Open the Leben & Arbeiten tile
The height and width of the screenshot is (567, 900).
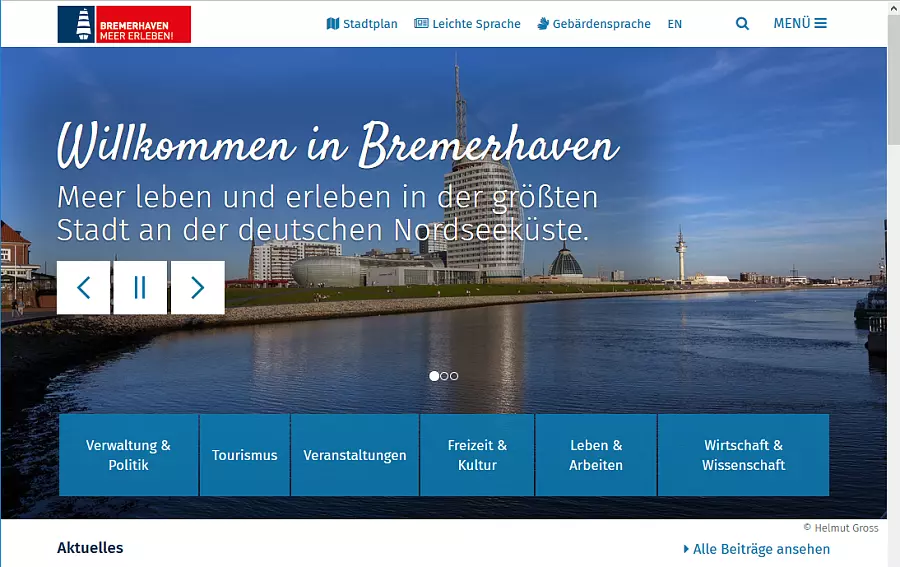coord(596,455)
